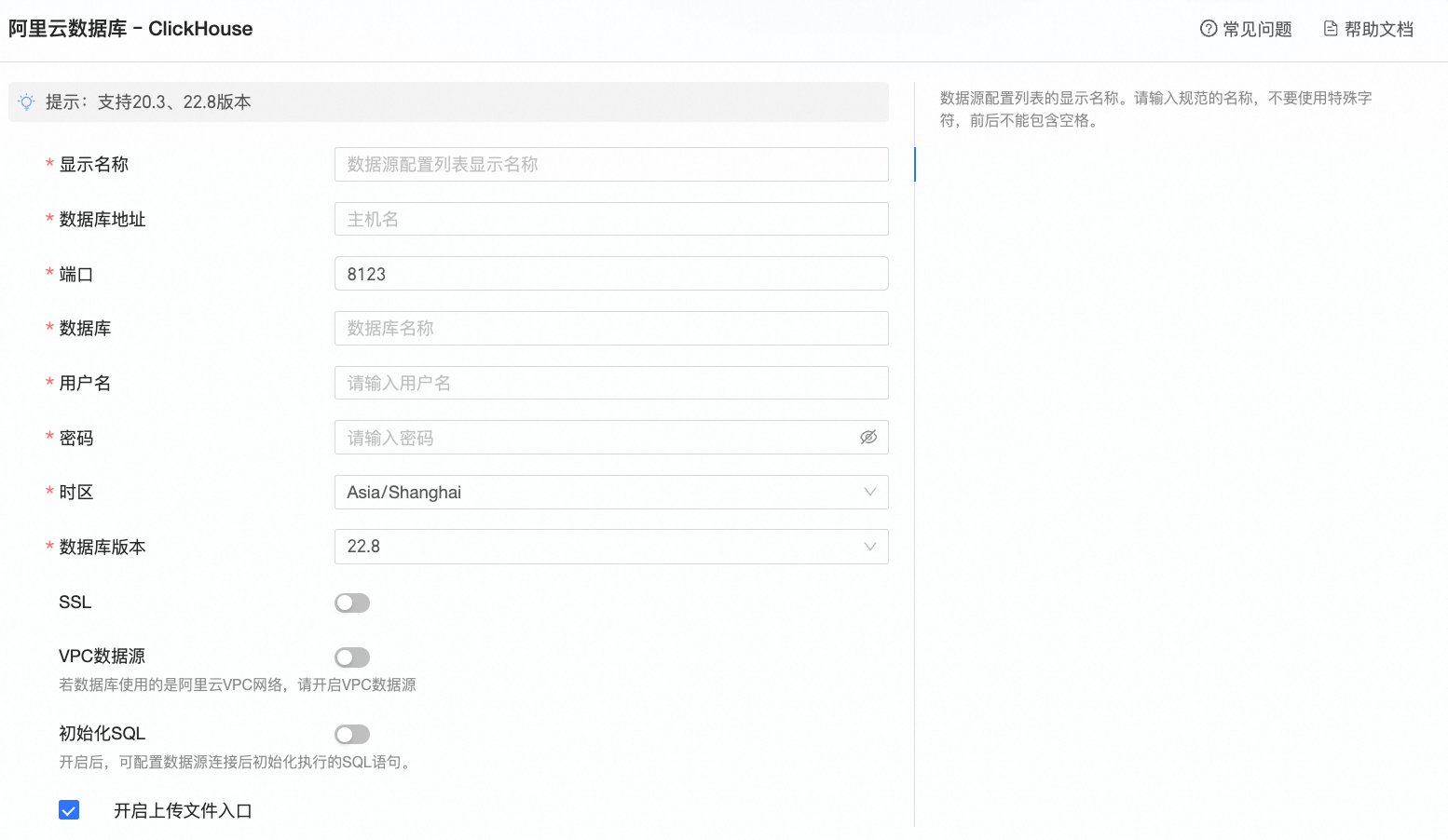1448x840 pixels.
Task: Click the 初始化SQL label text
Action: coord(102,733)
